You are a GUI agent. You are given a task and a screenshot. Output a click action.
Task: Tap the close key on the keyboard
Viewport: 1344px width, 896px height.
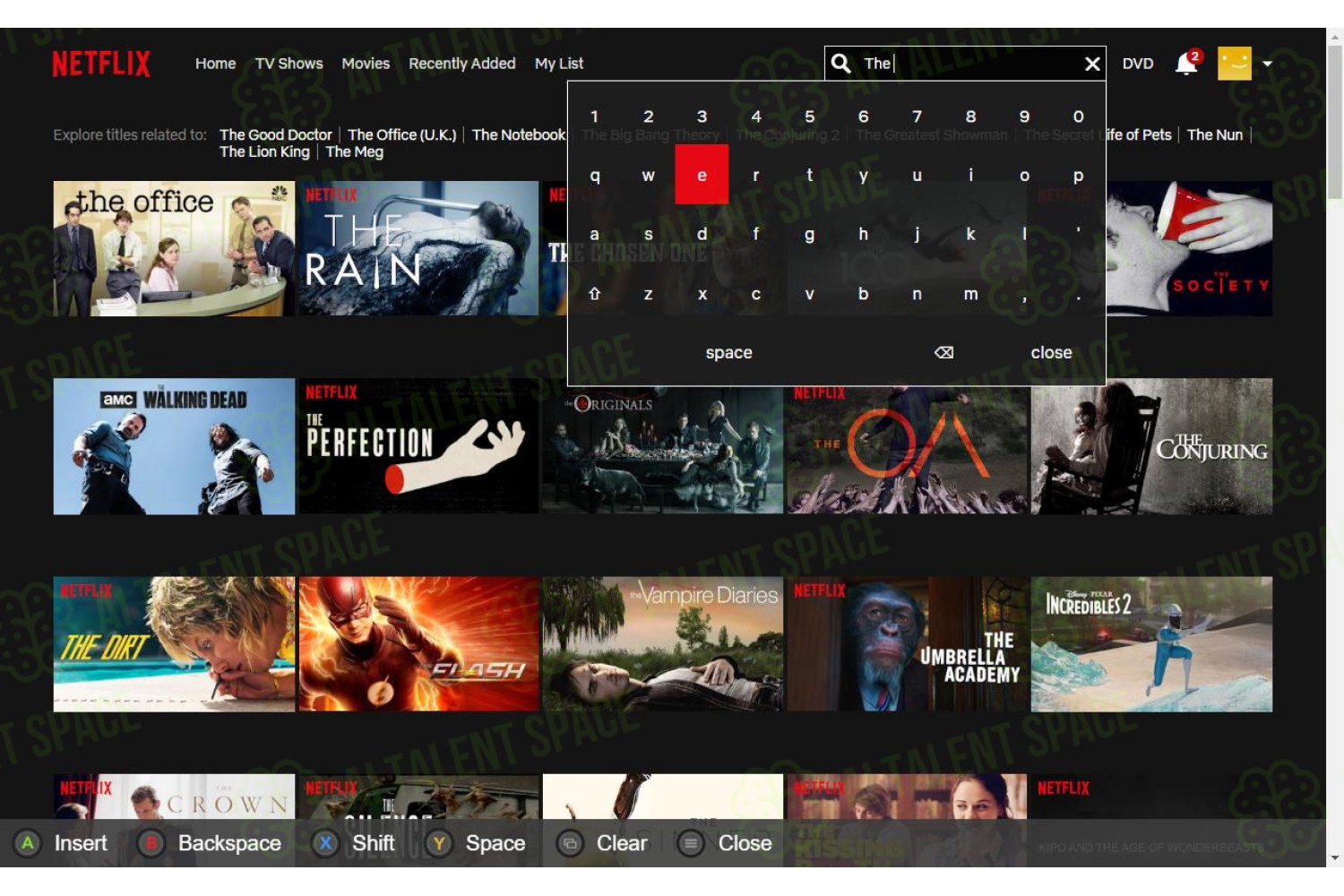[1051, 352]
